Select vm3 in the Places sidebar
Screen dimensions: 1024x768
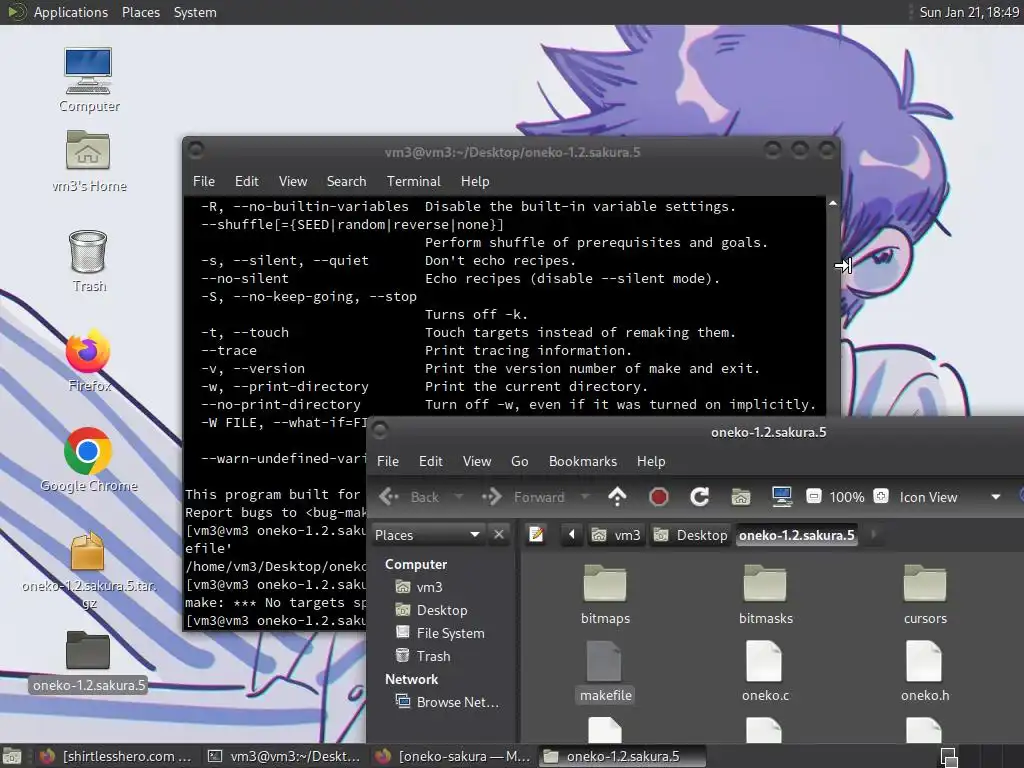(x=419, y=587)
